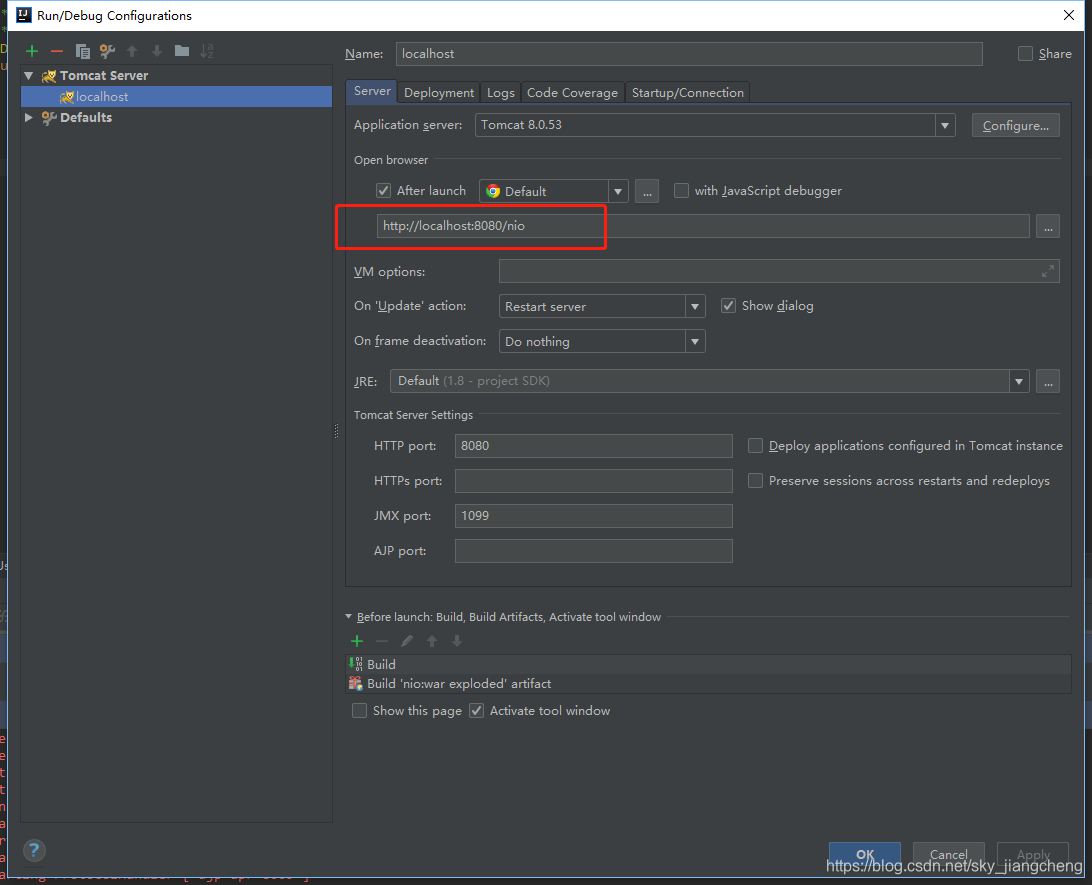Image resolution: width=1092 pixels, height=885 pixels.
Task: Click the OK button
Action: (865, 854)
